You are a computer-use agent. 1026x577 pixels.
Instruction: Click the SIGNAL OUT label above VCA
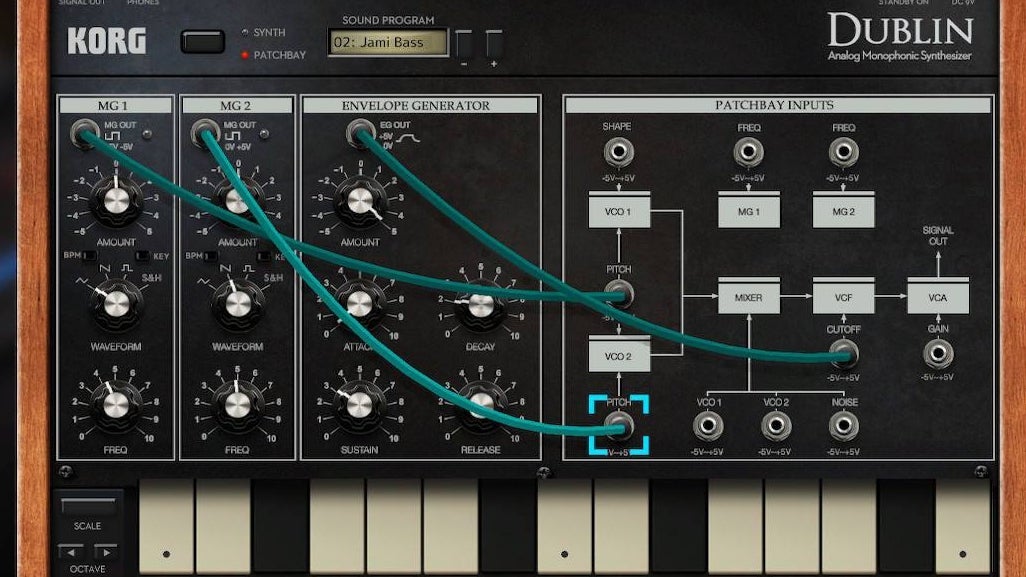tap(938, 236)
